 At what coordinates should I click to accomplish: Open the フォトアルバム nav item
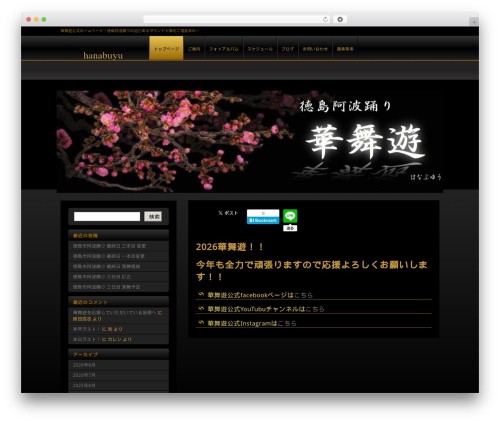pyautogui.click(x=224, y=49)
